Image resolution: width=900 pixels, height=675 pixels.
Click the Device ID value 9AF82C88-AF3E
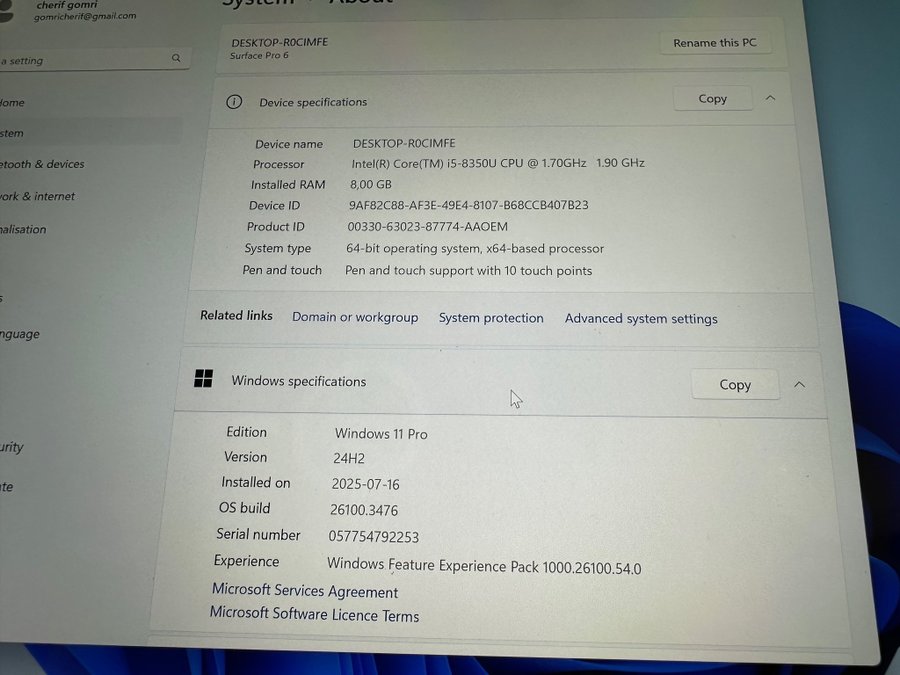[x=468, y=205]
